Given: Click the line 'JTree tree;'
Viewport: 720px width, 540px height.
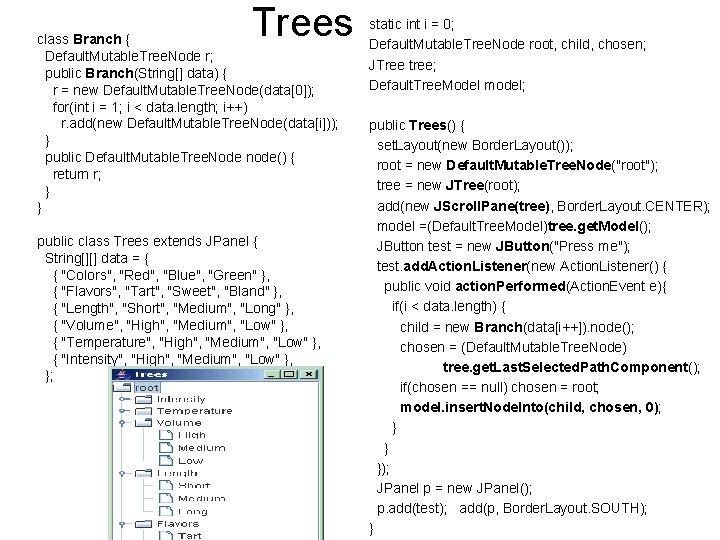Looking at the screenshot, I should [x=402, y=65].
